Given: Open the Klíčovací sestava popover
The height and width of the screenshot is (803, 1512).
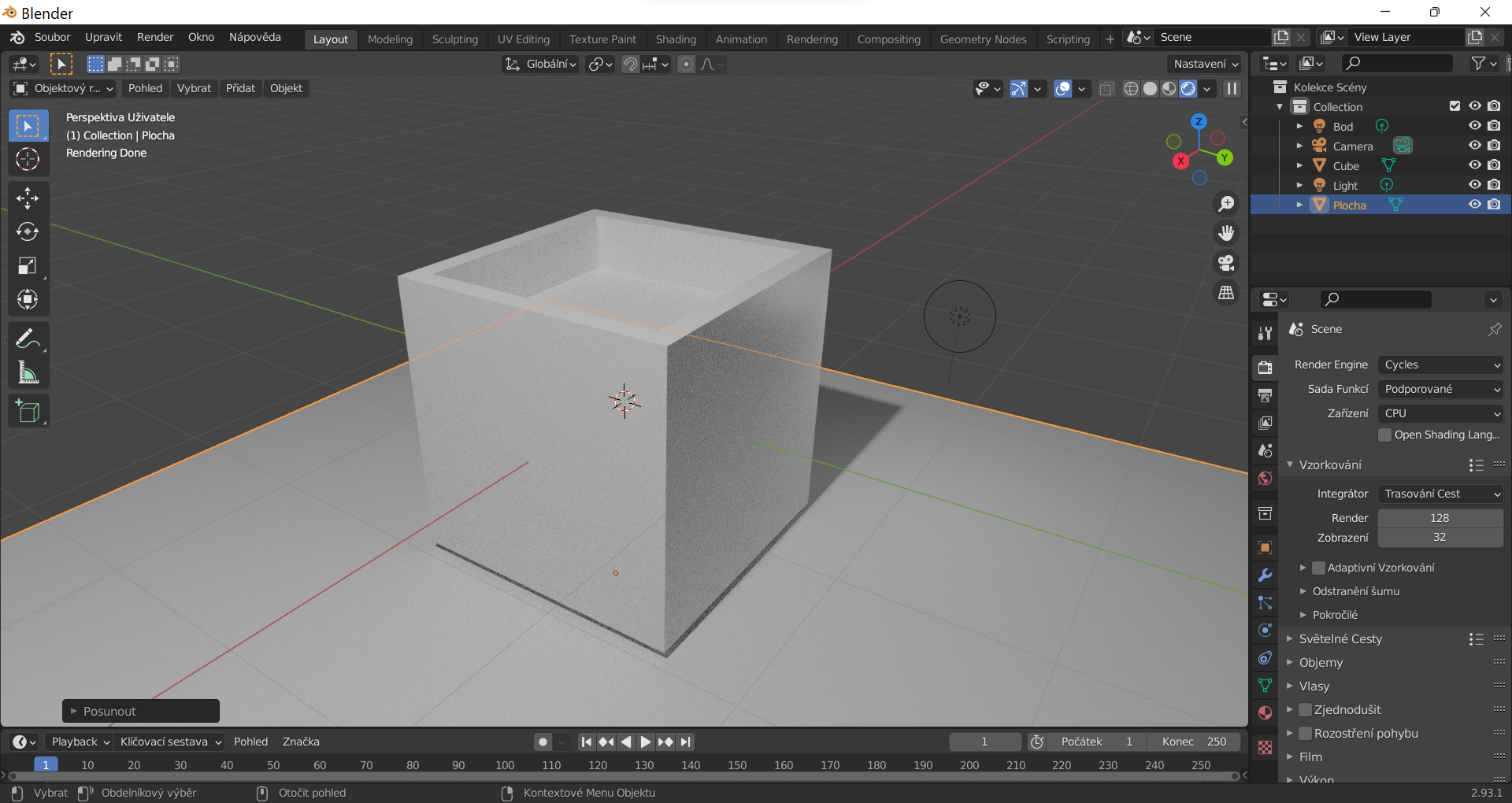Looking at the screenshot, I should point(170,742).
